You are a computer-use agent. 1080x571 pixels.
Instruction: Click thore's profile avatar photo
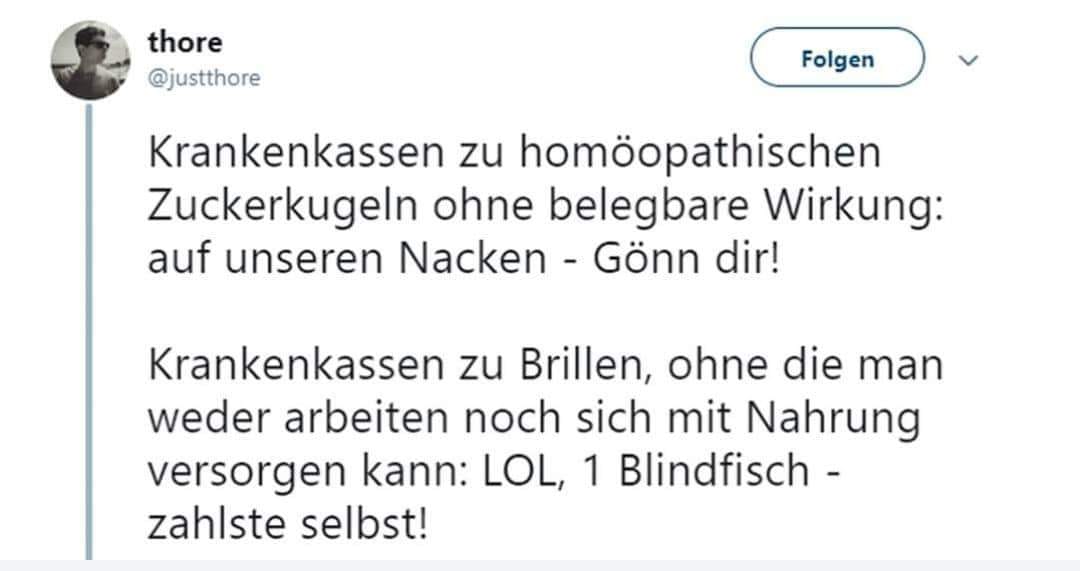point(90,59)
